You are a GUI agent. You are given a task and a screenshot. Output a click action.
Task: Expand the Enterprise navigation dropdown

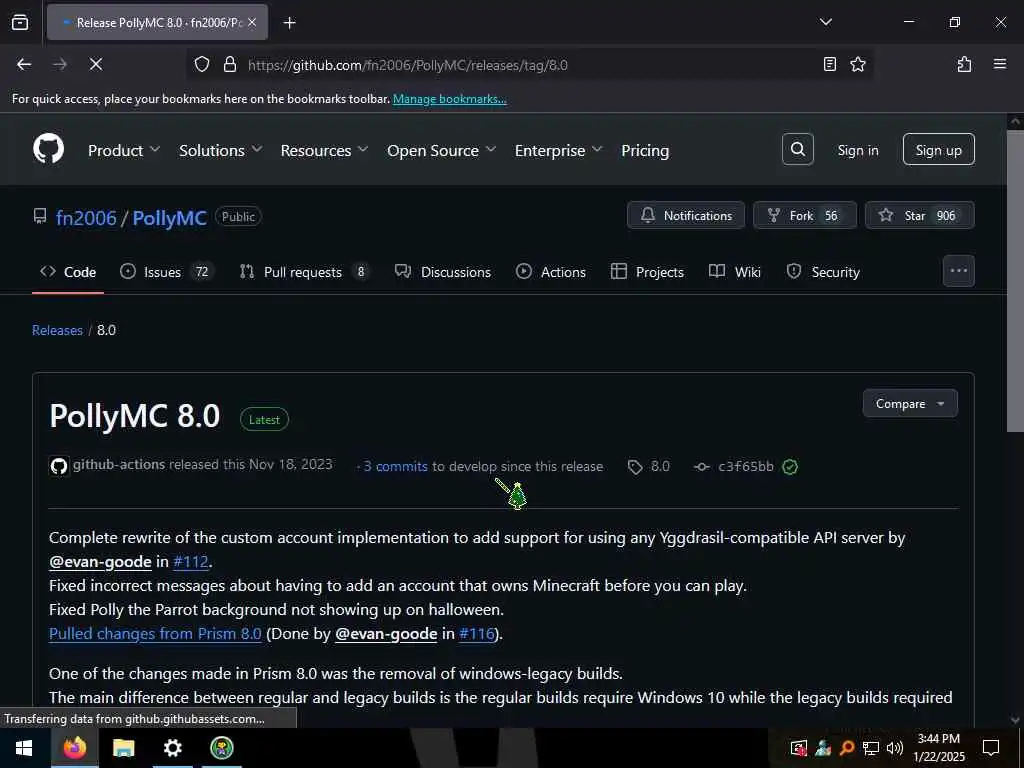pyautogui.click(x=558, y=150)
